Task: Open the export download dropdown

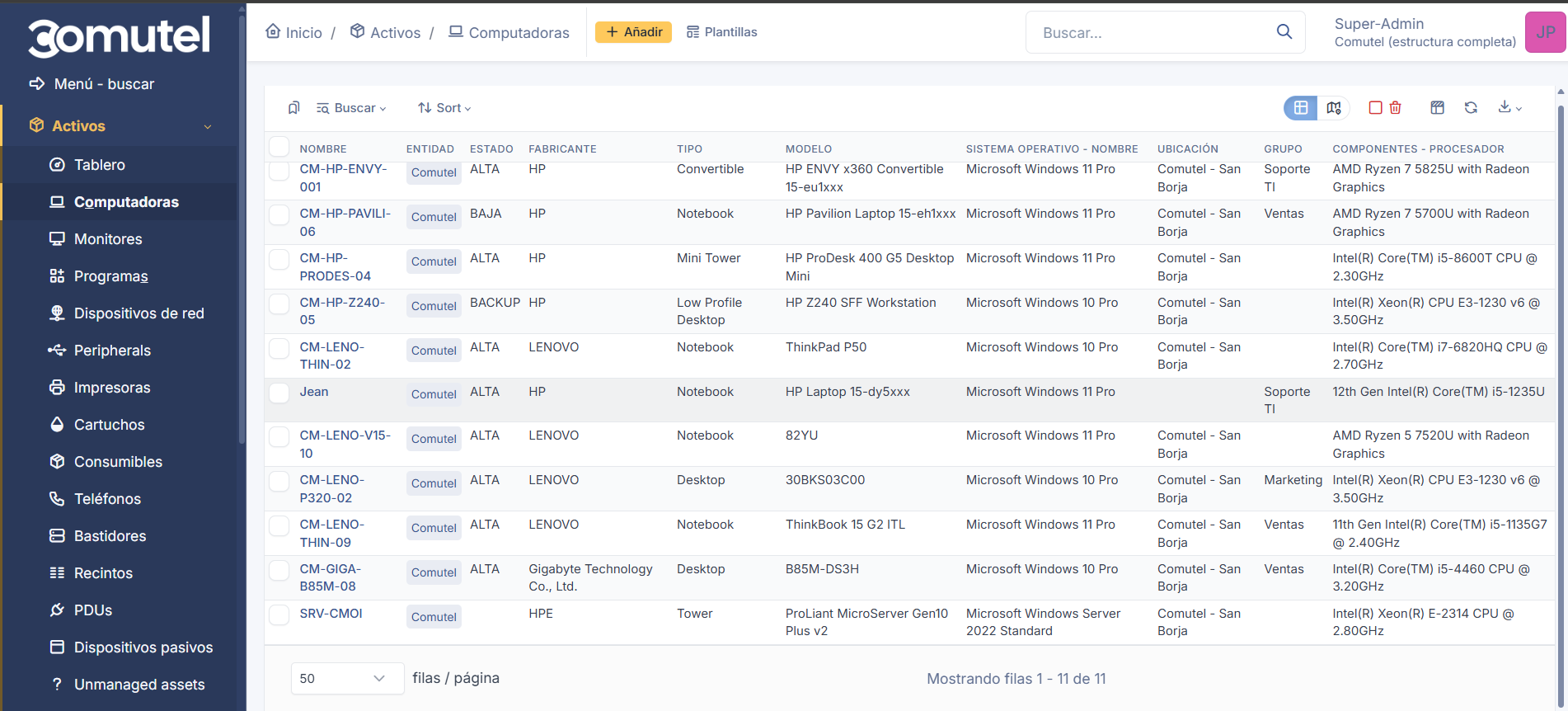Action: 1510,108
